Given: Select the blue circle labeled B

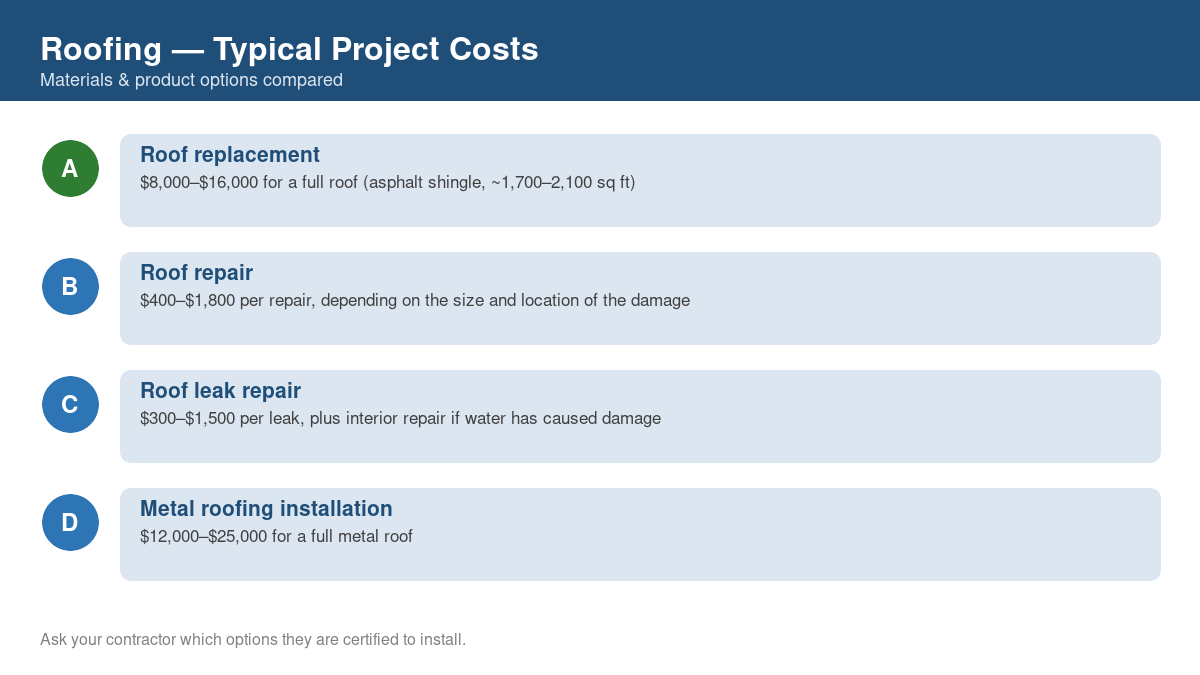Looking at the screenshot, I should pos(70,286).
